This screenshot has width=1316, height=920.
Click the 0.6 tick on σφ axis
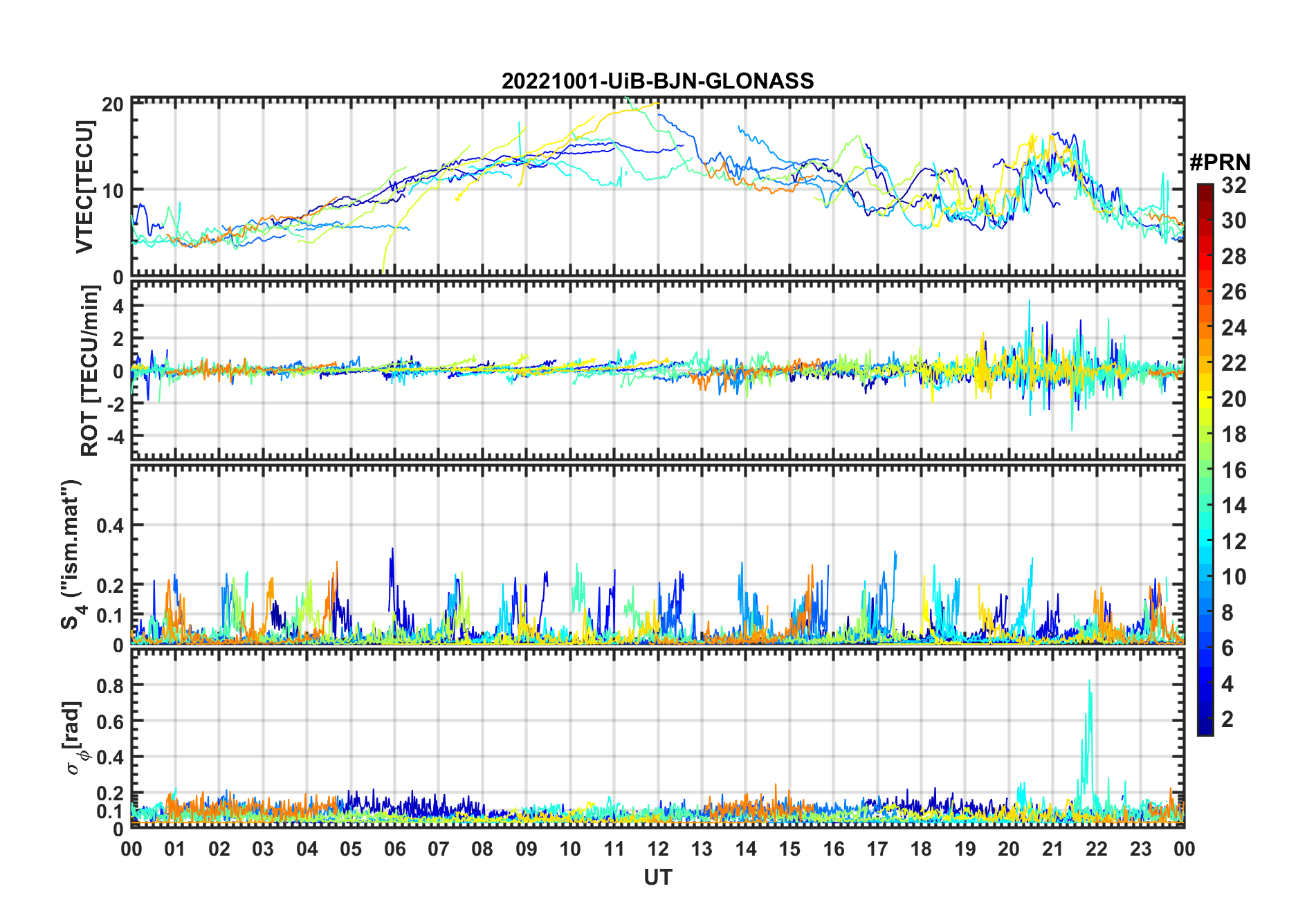coord(110,721)
